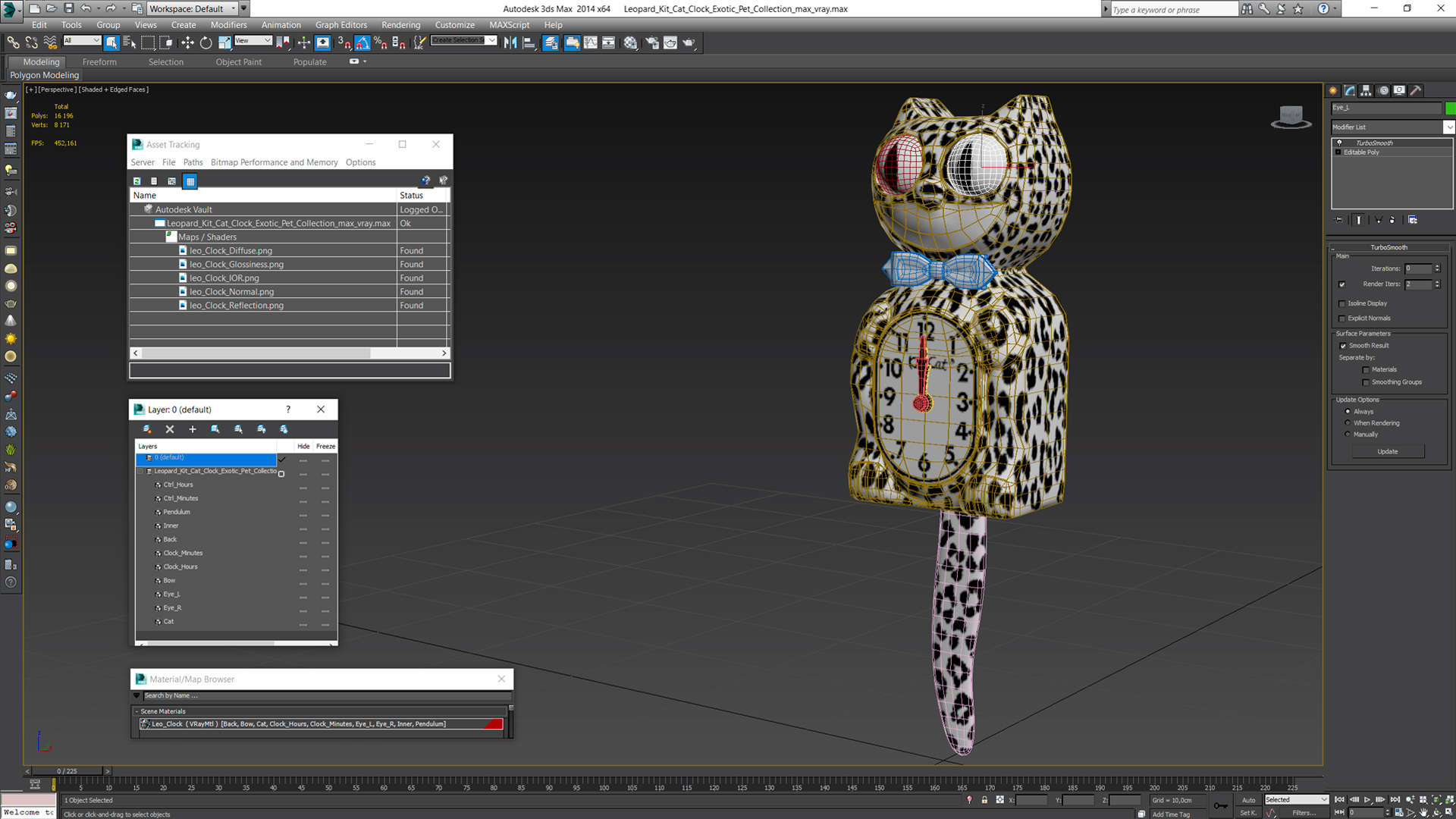Enable Smoothing Groups checkbox
Image resolution: width=1456 pixels, height=819 pixels.
(1367, 382)
